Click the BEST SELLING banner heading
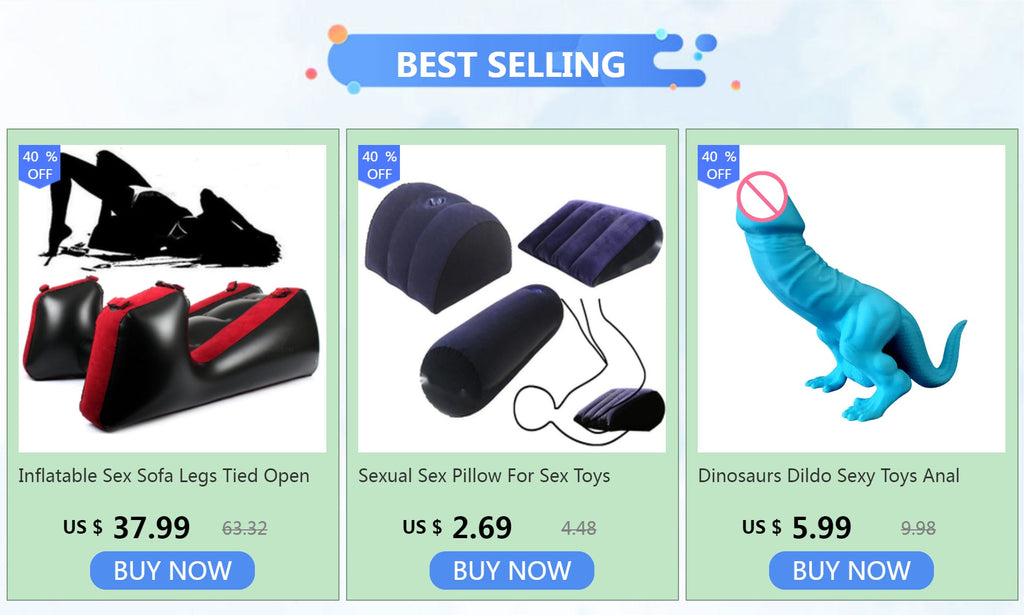This screenshot has width=1024, height=615. pyautogui.click(x=511, y=64)
